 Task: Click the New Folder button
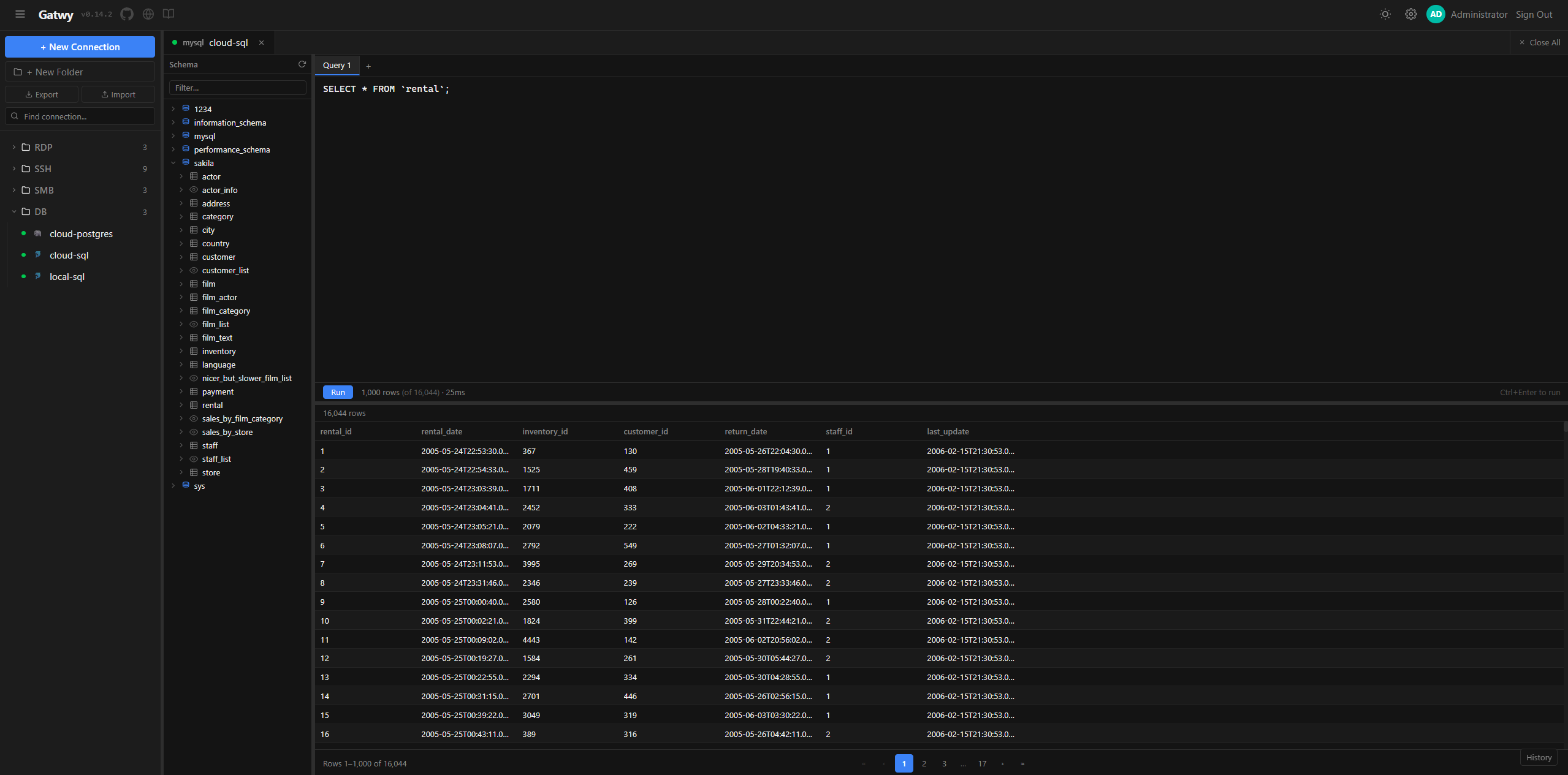click(80, 72)
